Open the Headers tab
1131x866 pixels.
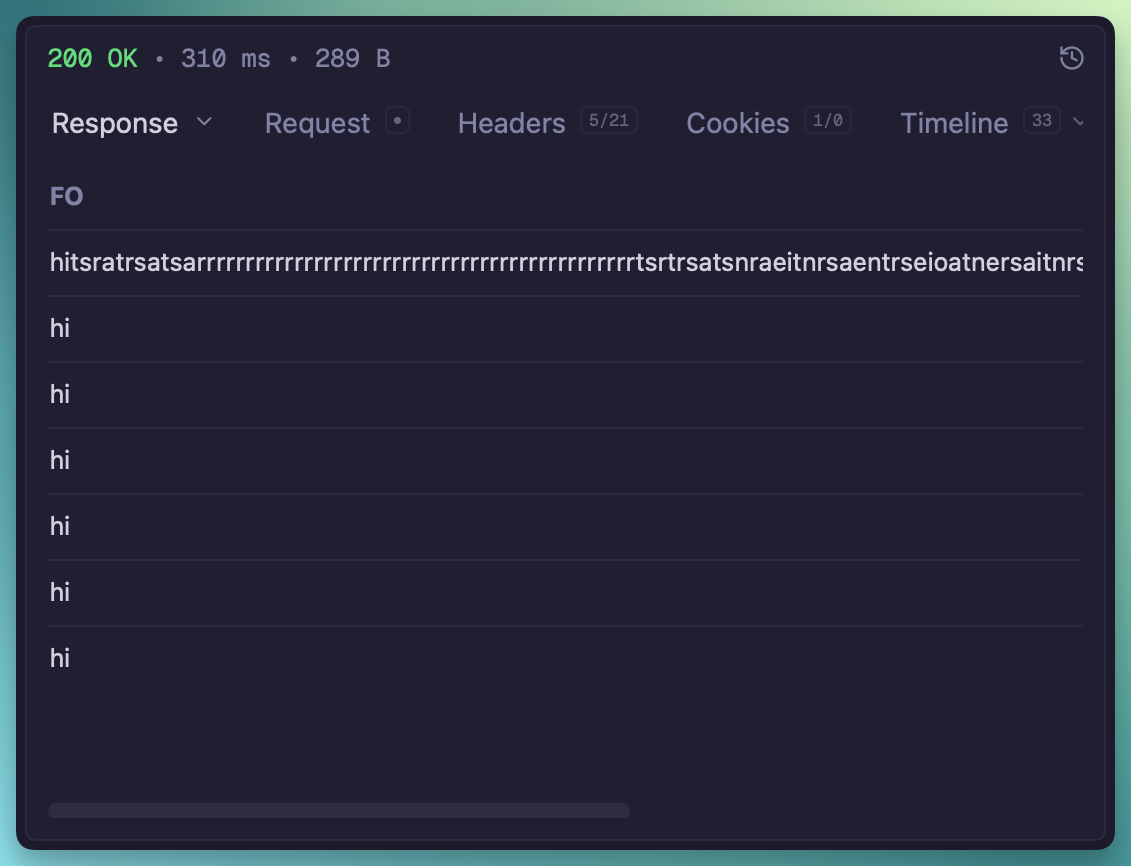coord(511,123)
